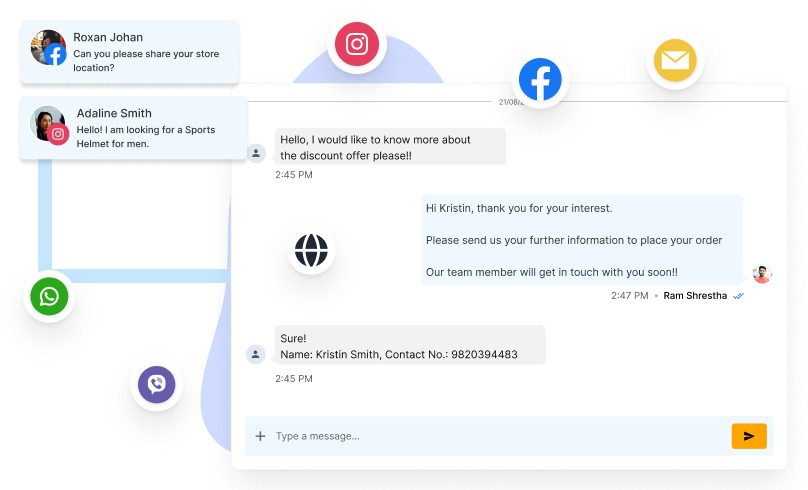Select the 'Hi Kristin' reply bubble
This screenshot has height=490, width=808.
[x=582, y=240]
